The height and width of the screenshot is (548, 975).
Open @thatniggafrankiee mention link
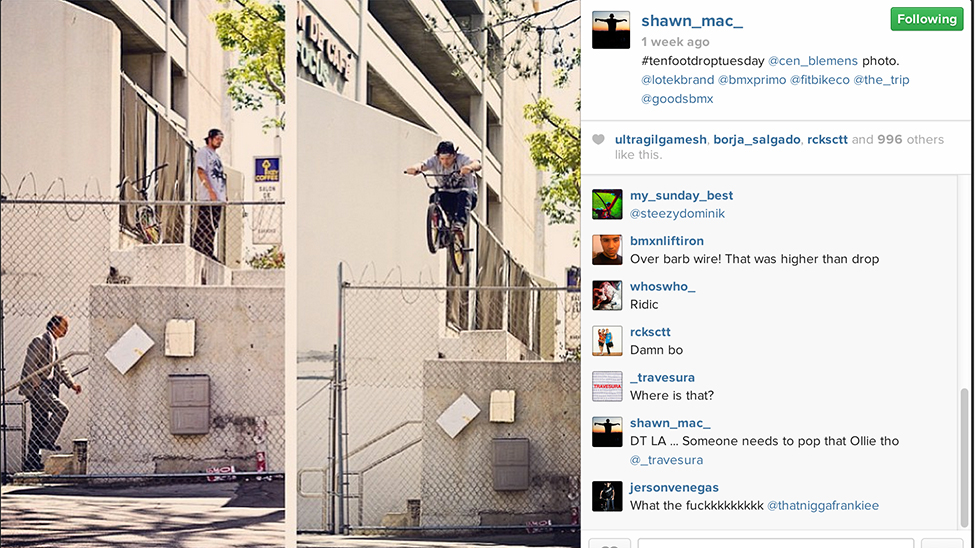823,506
